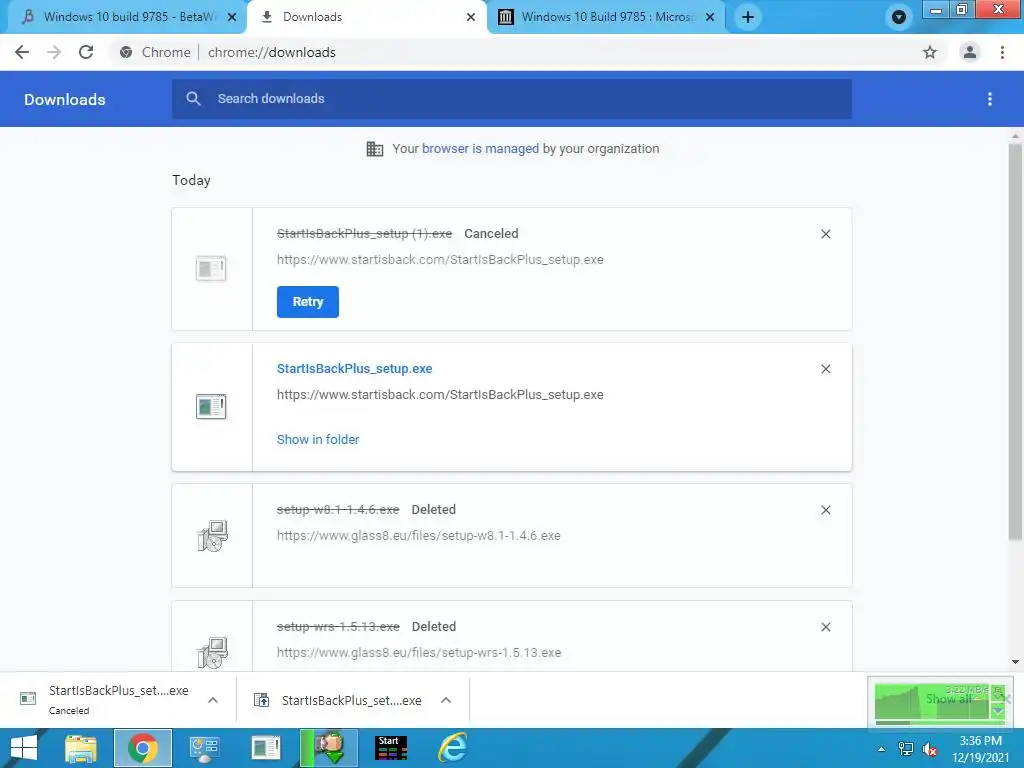This screenshot has width=1024, height=768.
Task: Remove StartIsBackPlus_setup.exe entry from list
Action: click(x=825, y=369)
